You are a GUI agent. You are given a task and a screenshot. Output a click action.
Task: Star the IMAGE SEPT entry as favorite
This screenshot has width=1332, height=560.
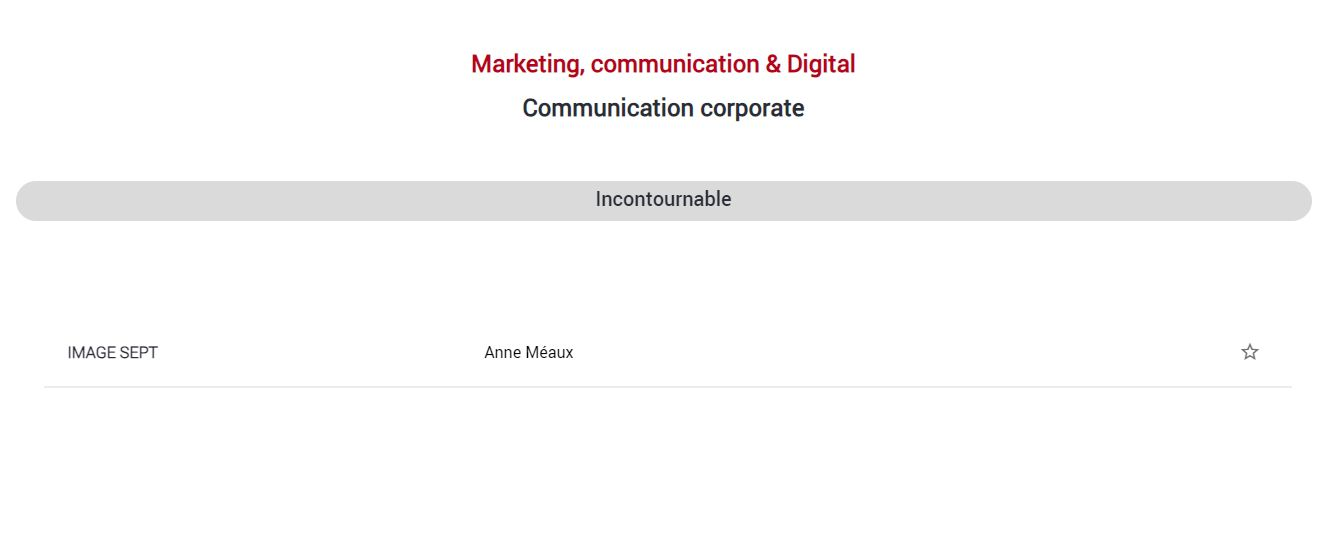(1250, 352)
